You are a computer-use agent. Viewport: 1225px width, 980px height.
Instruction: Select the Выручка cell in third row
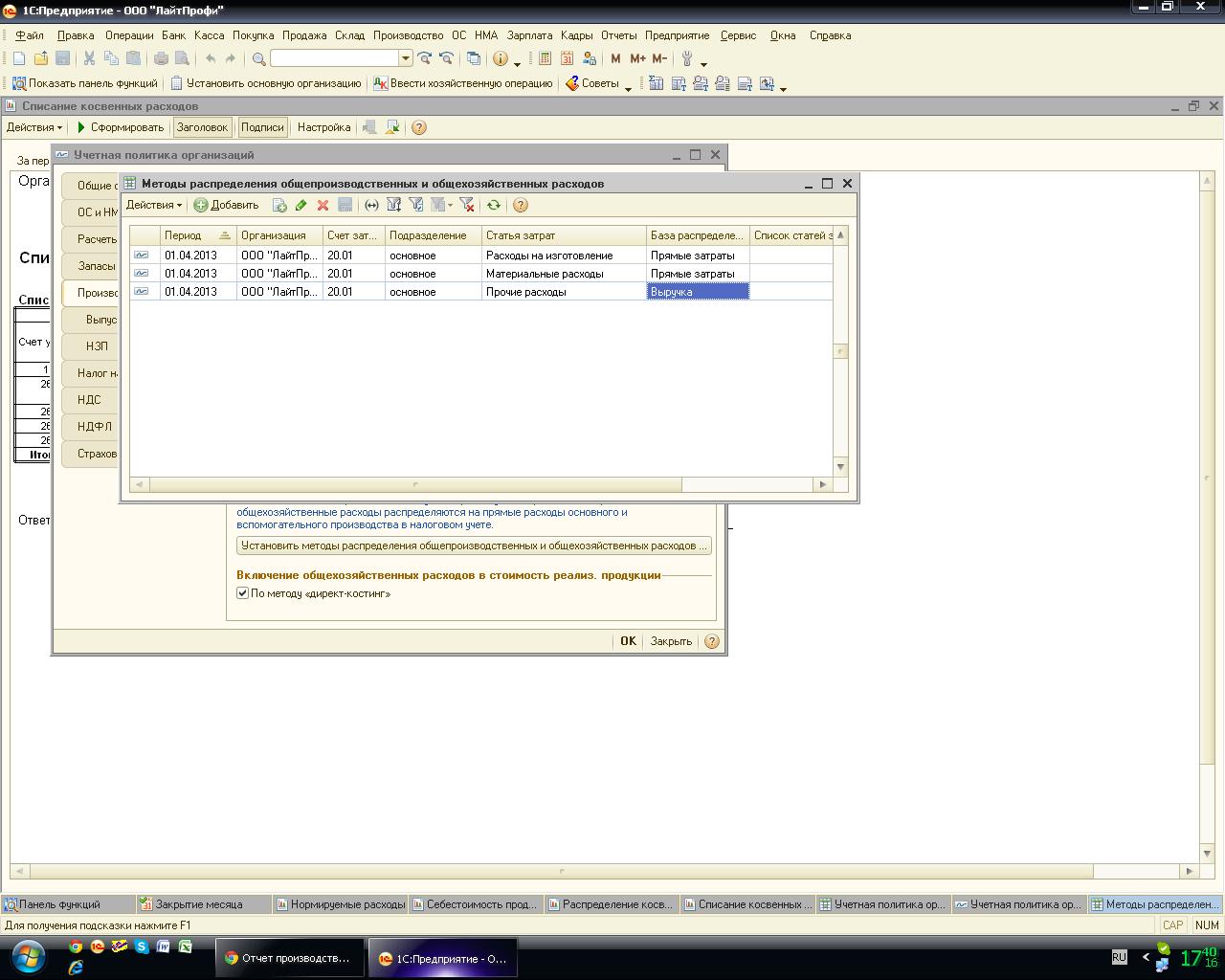[x=698, y=292]
